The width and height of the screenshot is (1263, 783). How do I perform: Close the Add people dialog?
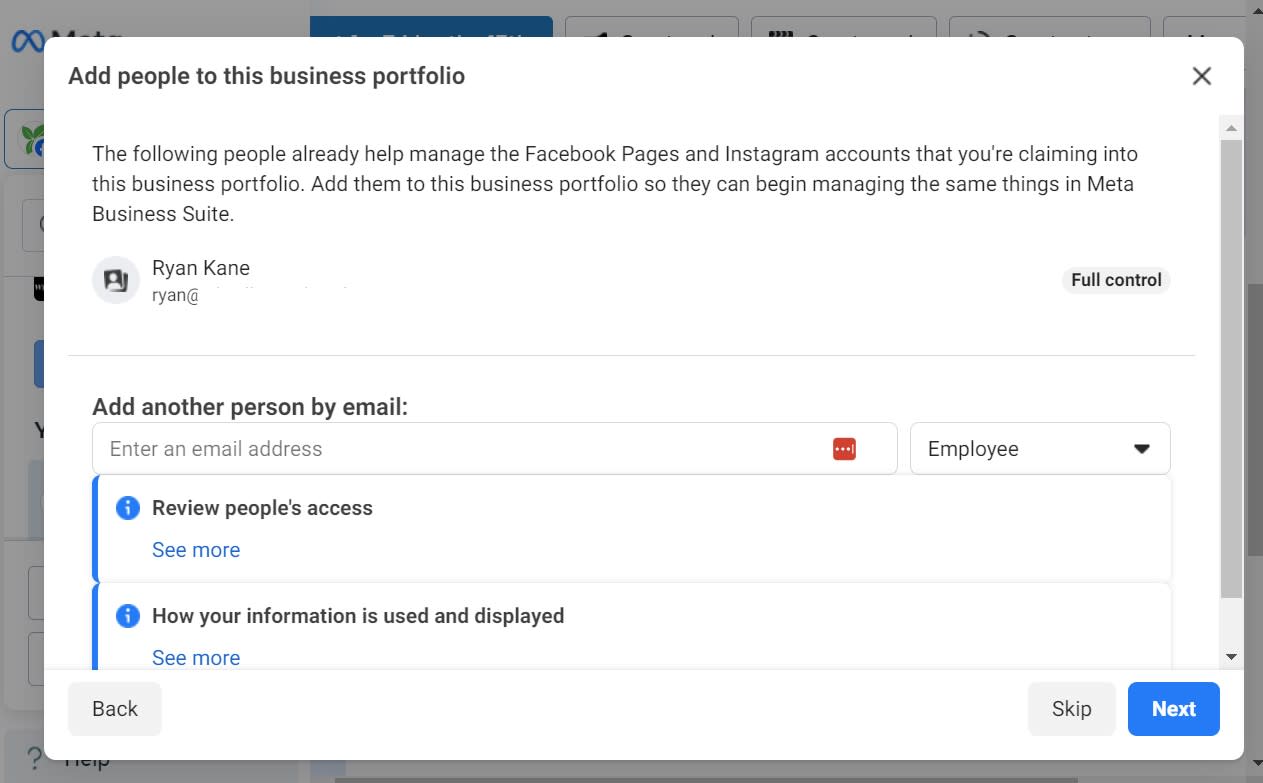pyautogui.click(x=1202, y=76)
